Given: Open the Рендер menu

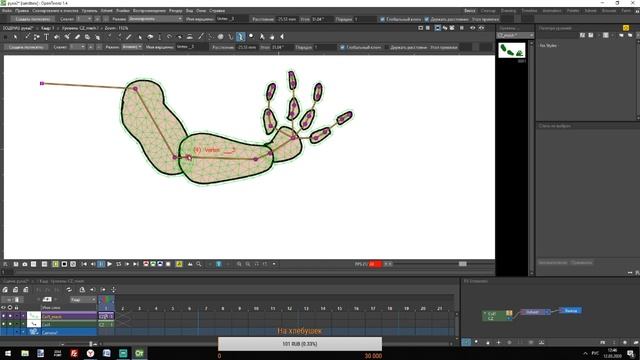Looking at the screenshot, I should click(x=176, y=11).
